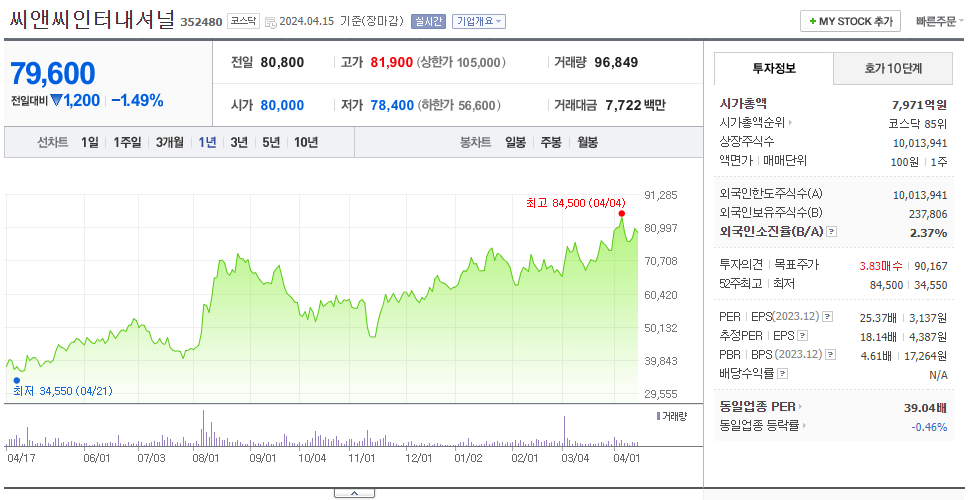Image resolution: width=968 pixels, height=500 pixels.
Task: Click the 동일업종 PER link
Action: [x=757, y=407]
